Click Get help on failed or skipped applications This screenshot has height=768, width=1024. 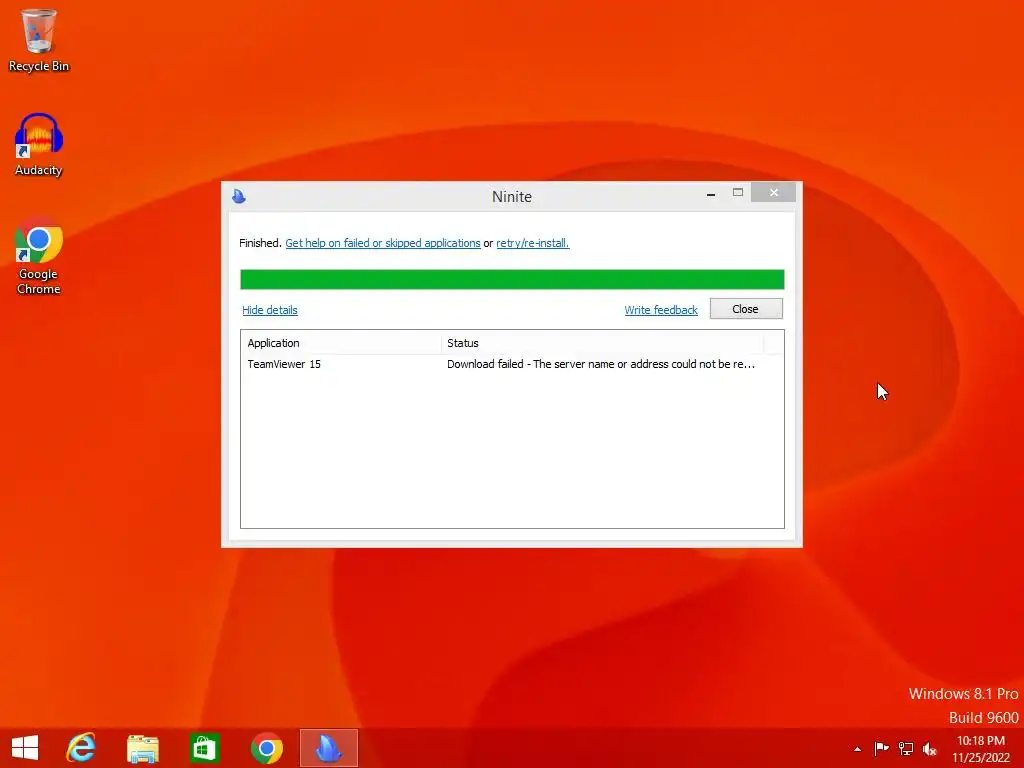click(x=383, y=243)
